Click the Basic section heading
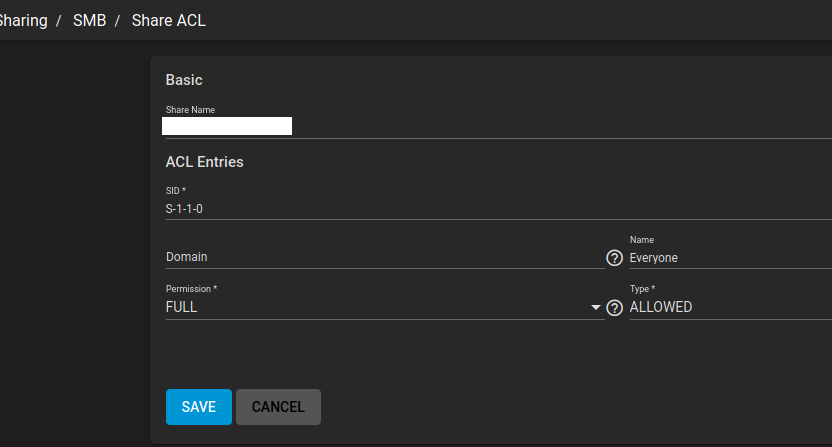832x447 pixels. [x=184, y=80]
